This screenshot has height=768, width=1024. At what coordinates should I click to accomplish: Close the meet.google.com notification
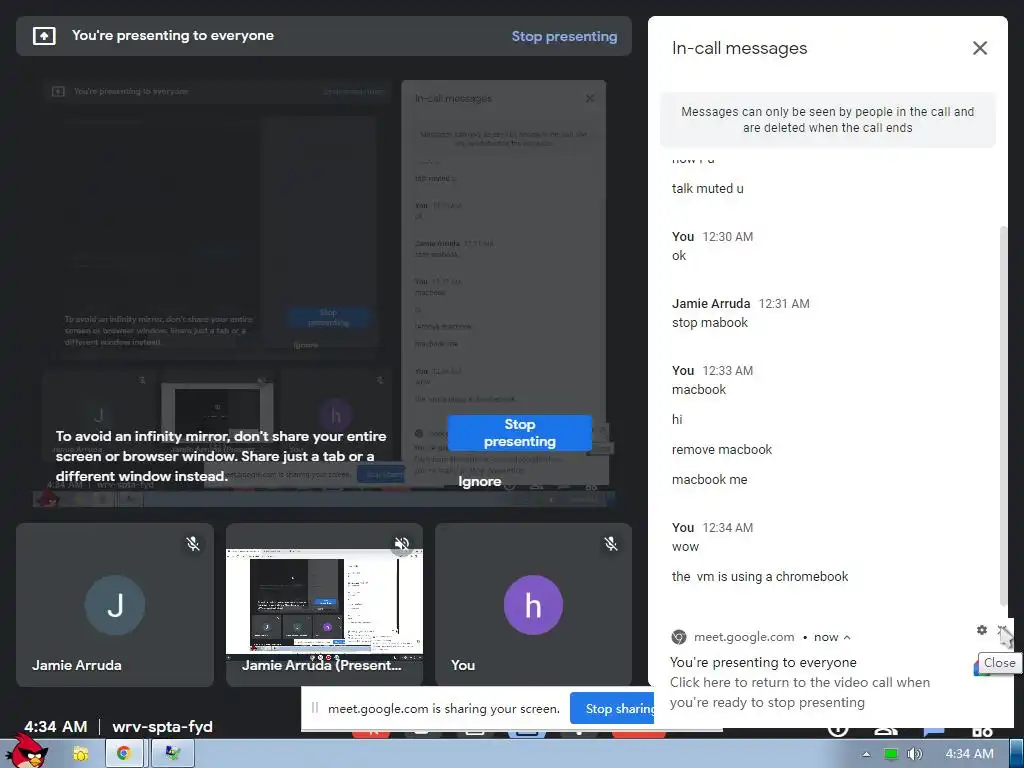coord(1002,630)
